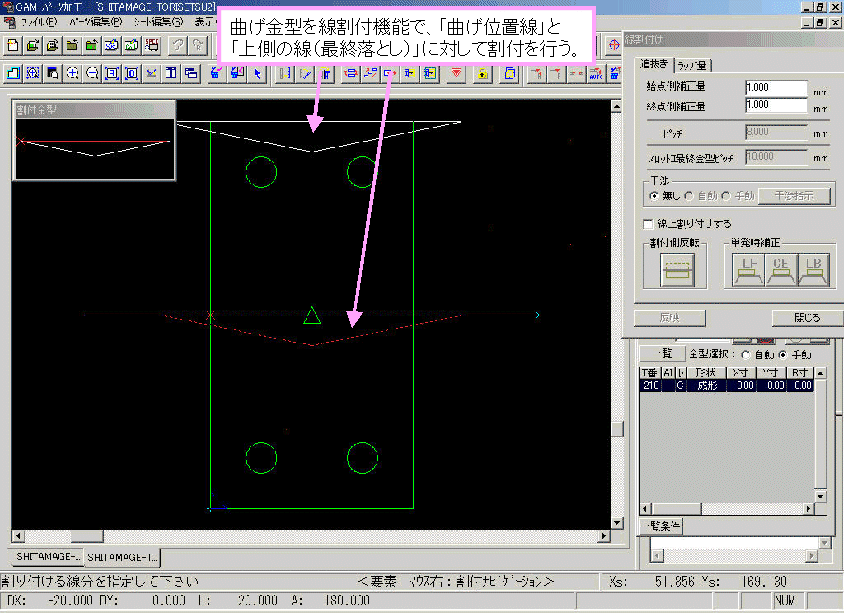Click the new file icon in toolbar
This screenshot has height=613, width=844.
(x=12, y=45)
